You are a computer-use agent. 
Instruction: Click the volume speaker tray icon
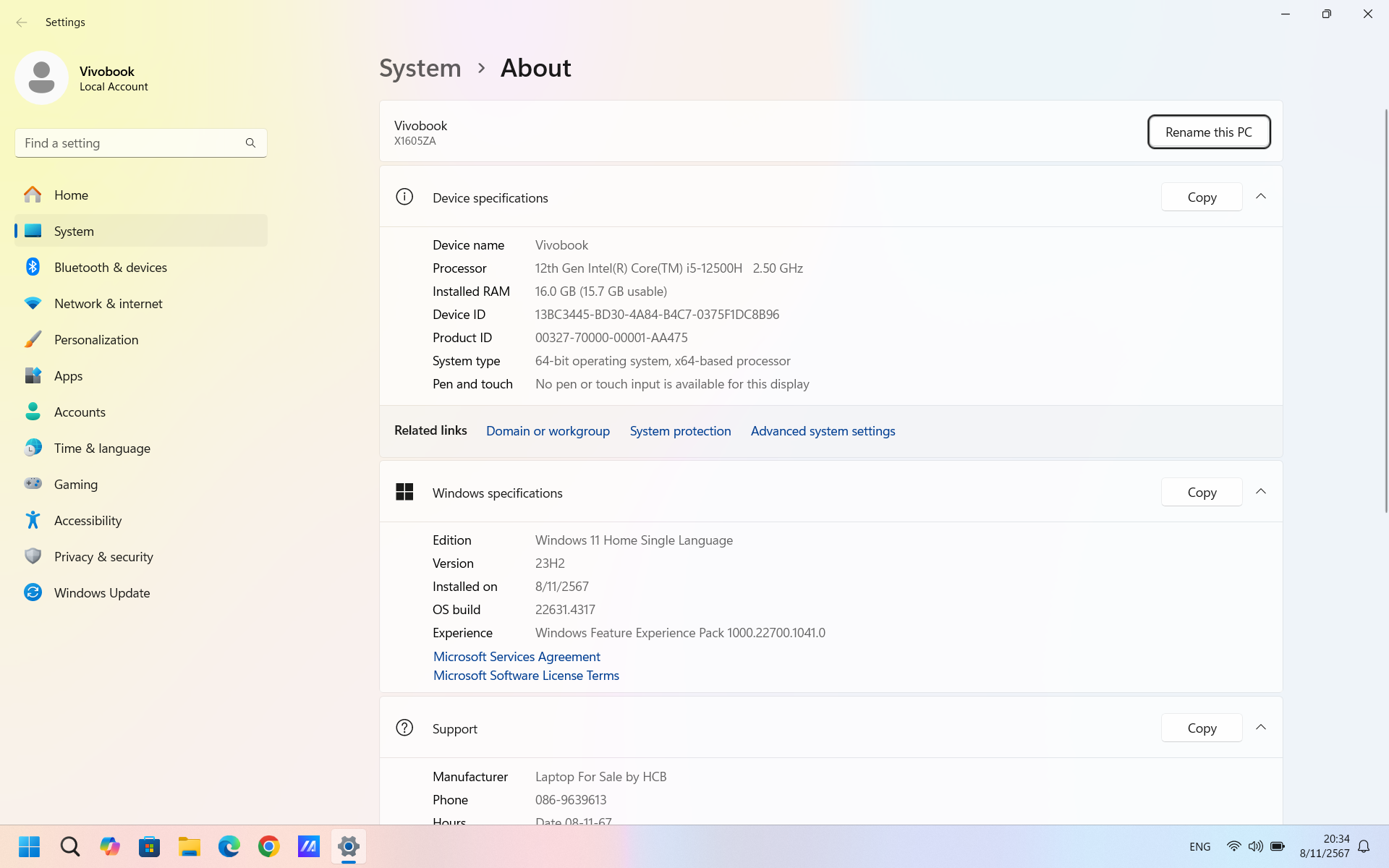(x=1256, y=846)
